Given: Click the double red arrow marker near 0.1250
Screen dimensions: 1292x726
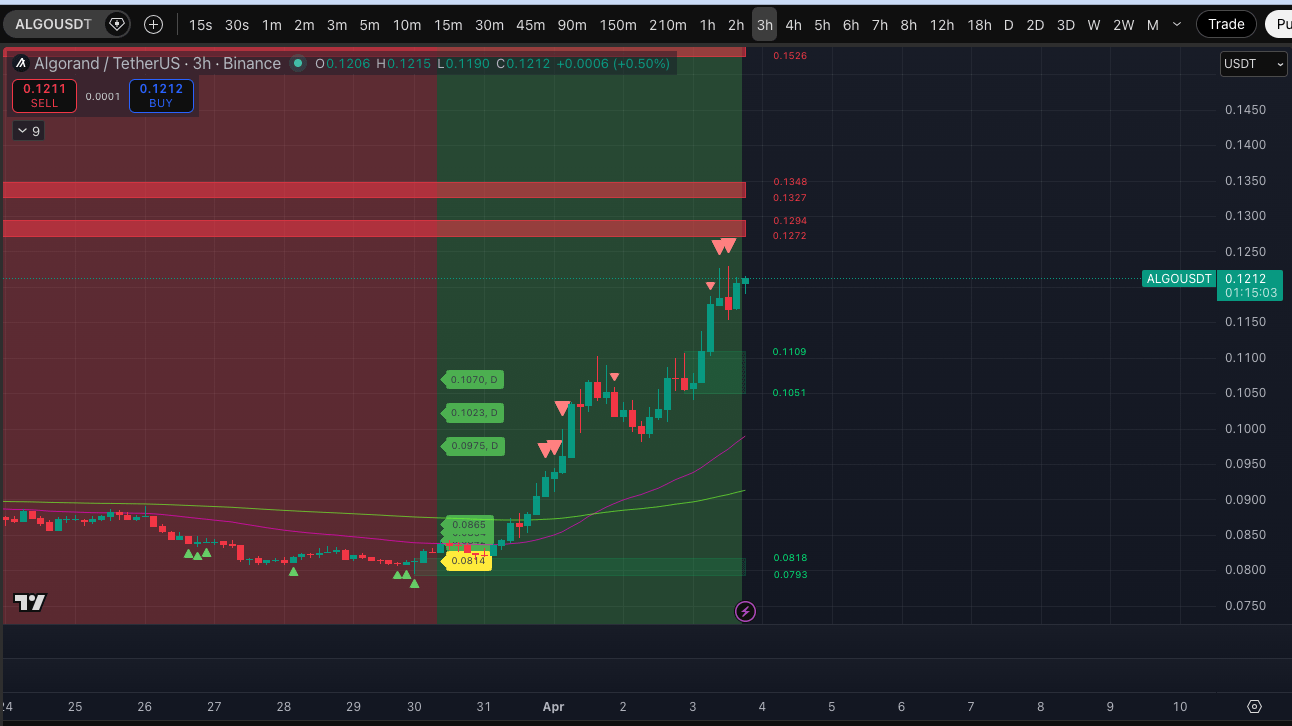Looking at the screenshot, I should (724, 246).
